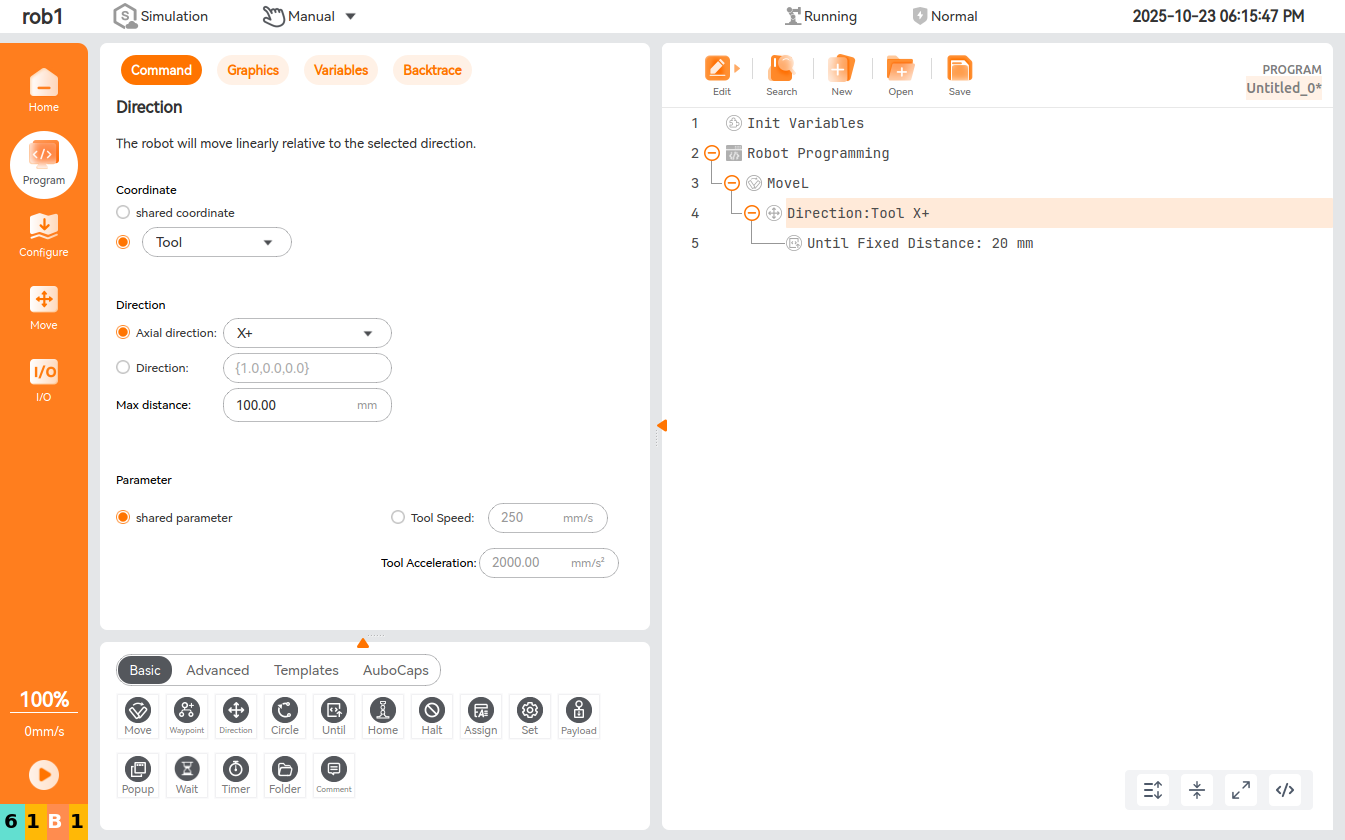This screenshot has height=840, width=1345.
Task: Enable the Tool Speed radio option
Action: (398, 517)
